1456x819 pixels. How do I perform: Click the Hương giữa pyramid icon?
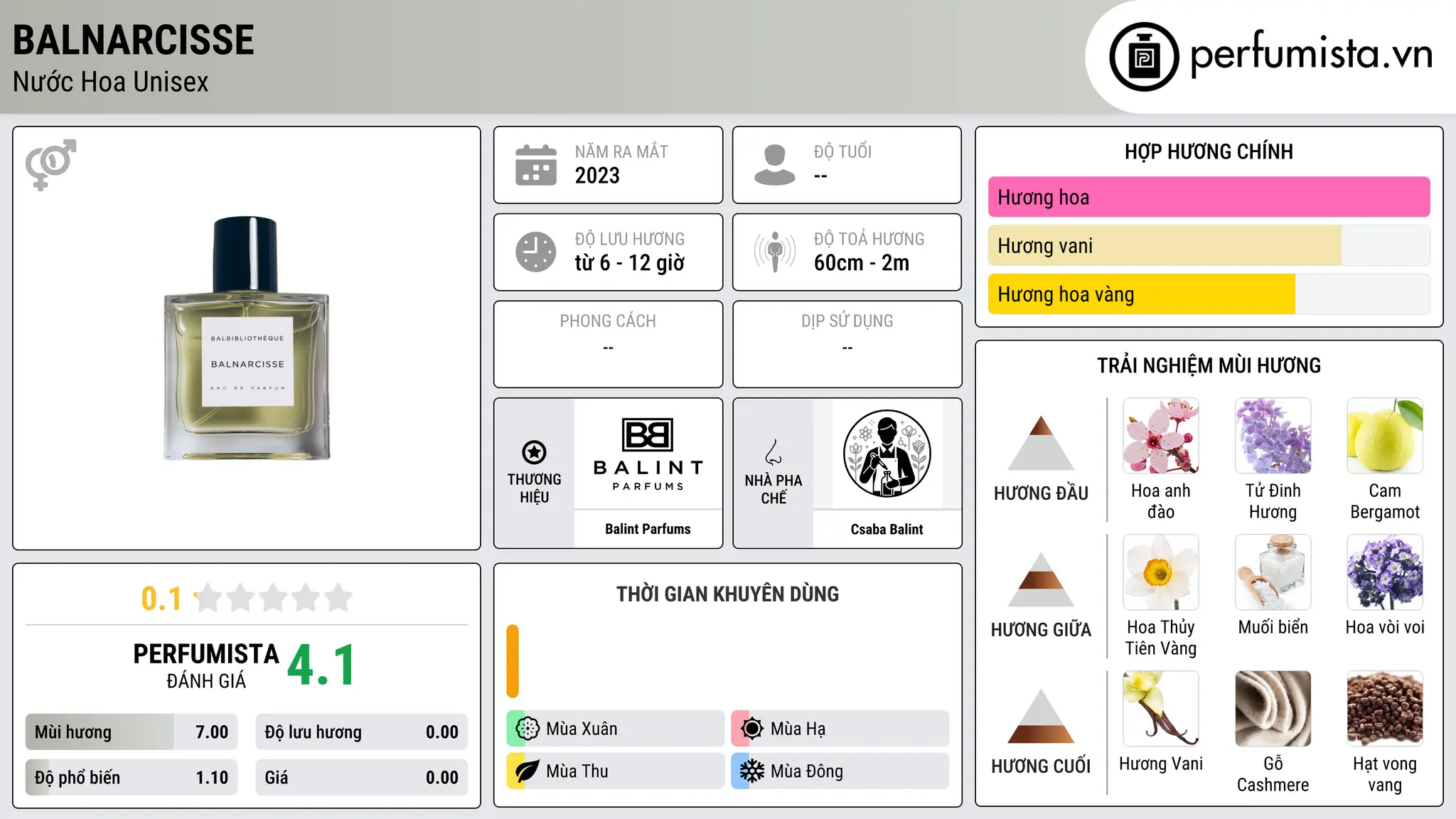click(x=1041, y=579)
